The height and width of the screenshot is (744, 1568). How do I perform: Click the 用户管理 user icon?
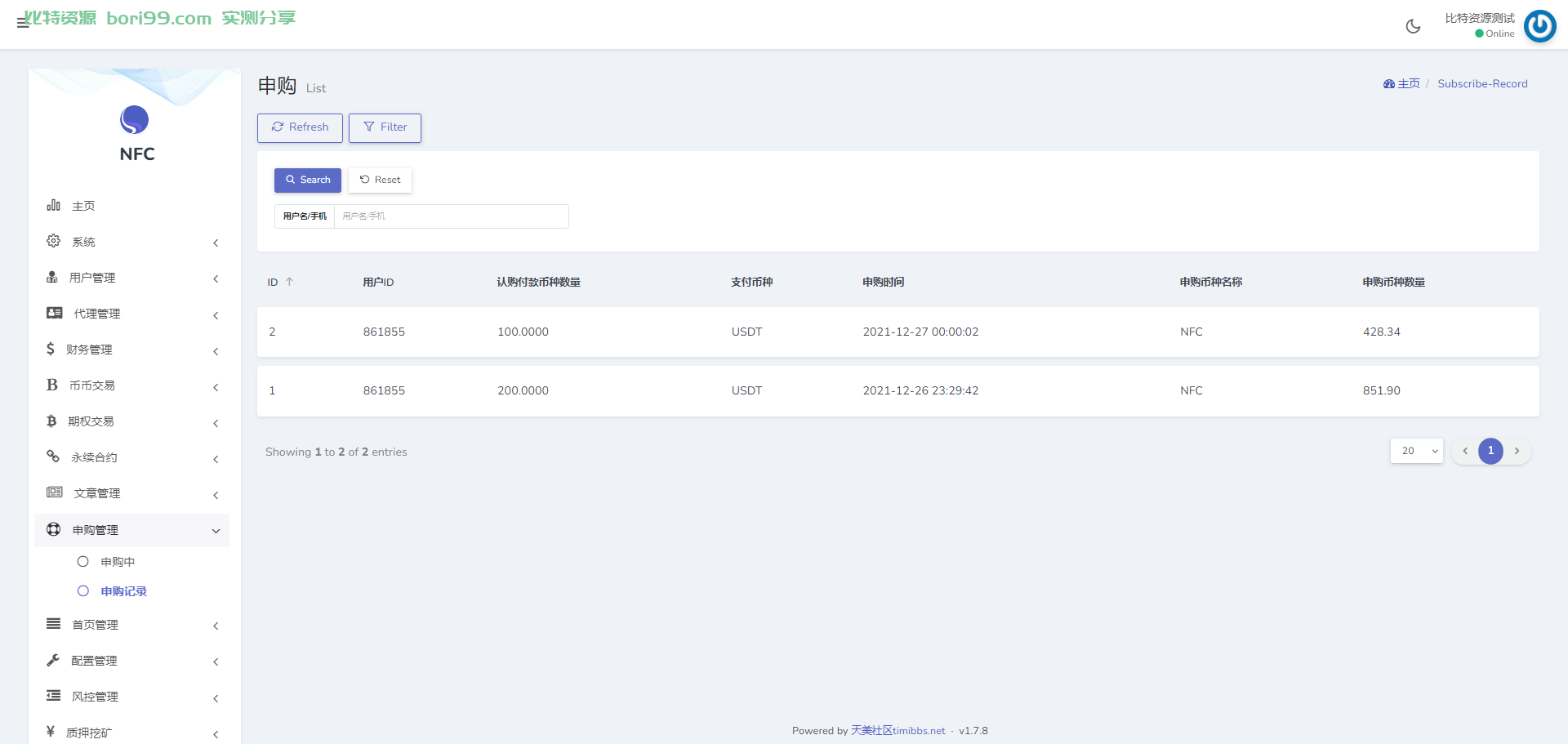pos(52,277)
